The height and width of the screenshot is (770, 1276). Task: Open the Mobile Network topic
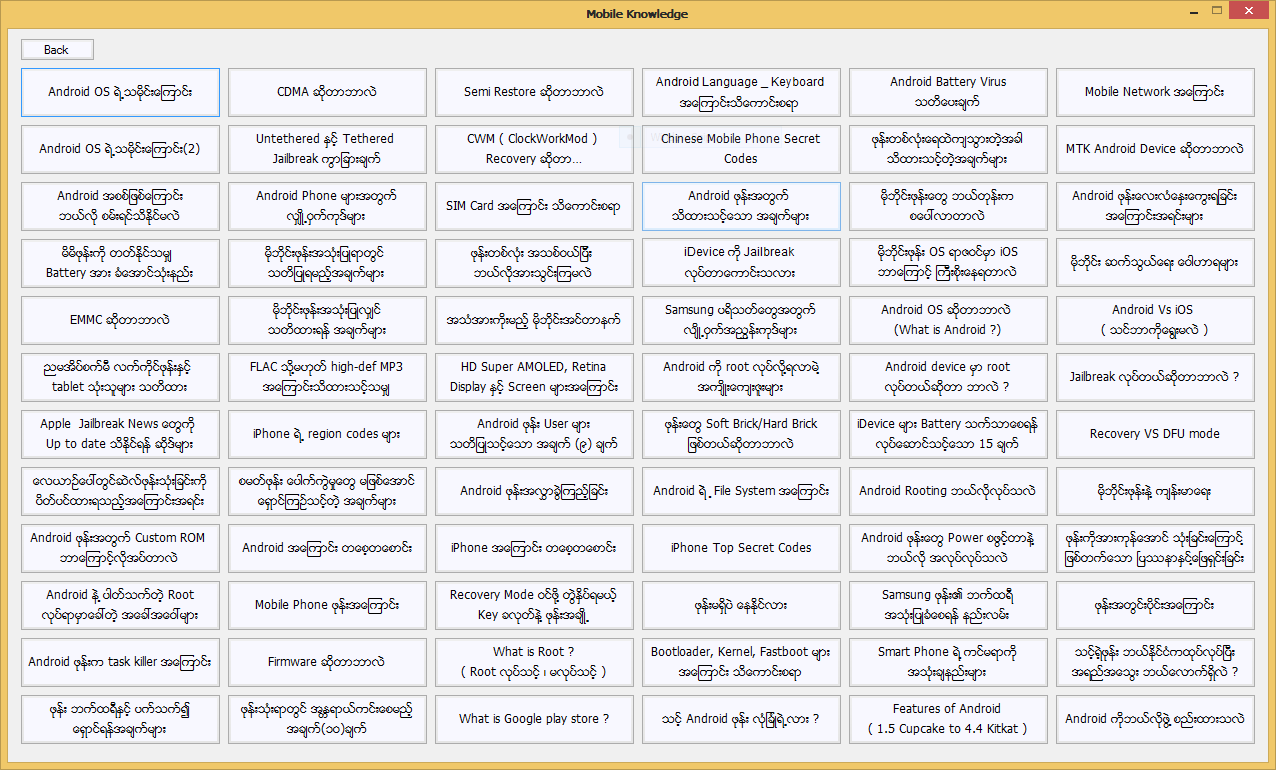tap(1155, 92)
